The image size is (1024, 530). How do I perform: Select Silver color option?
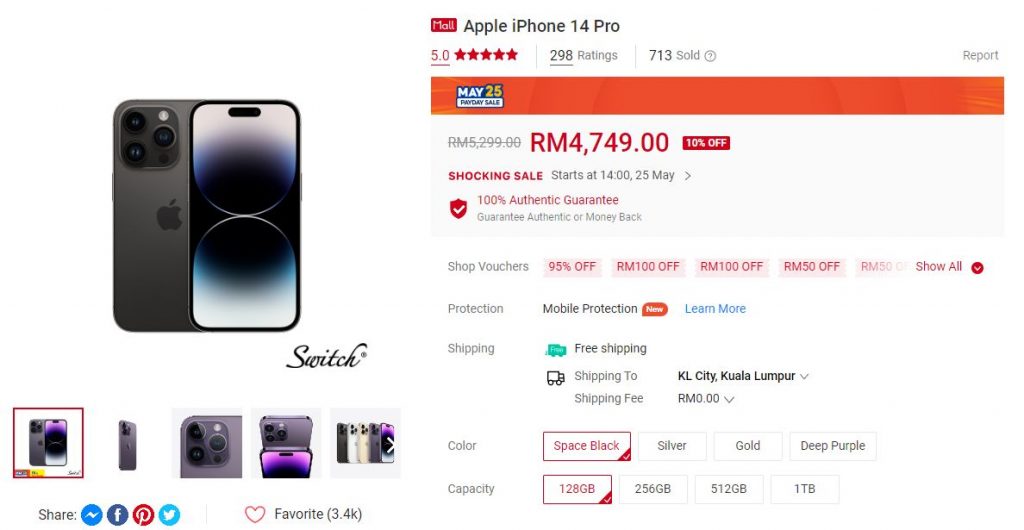[672, 446]
